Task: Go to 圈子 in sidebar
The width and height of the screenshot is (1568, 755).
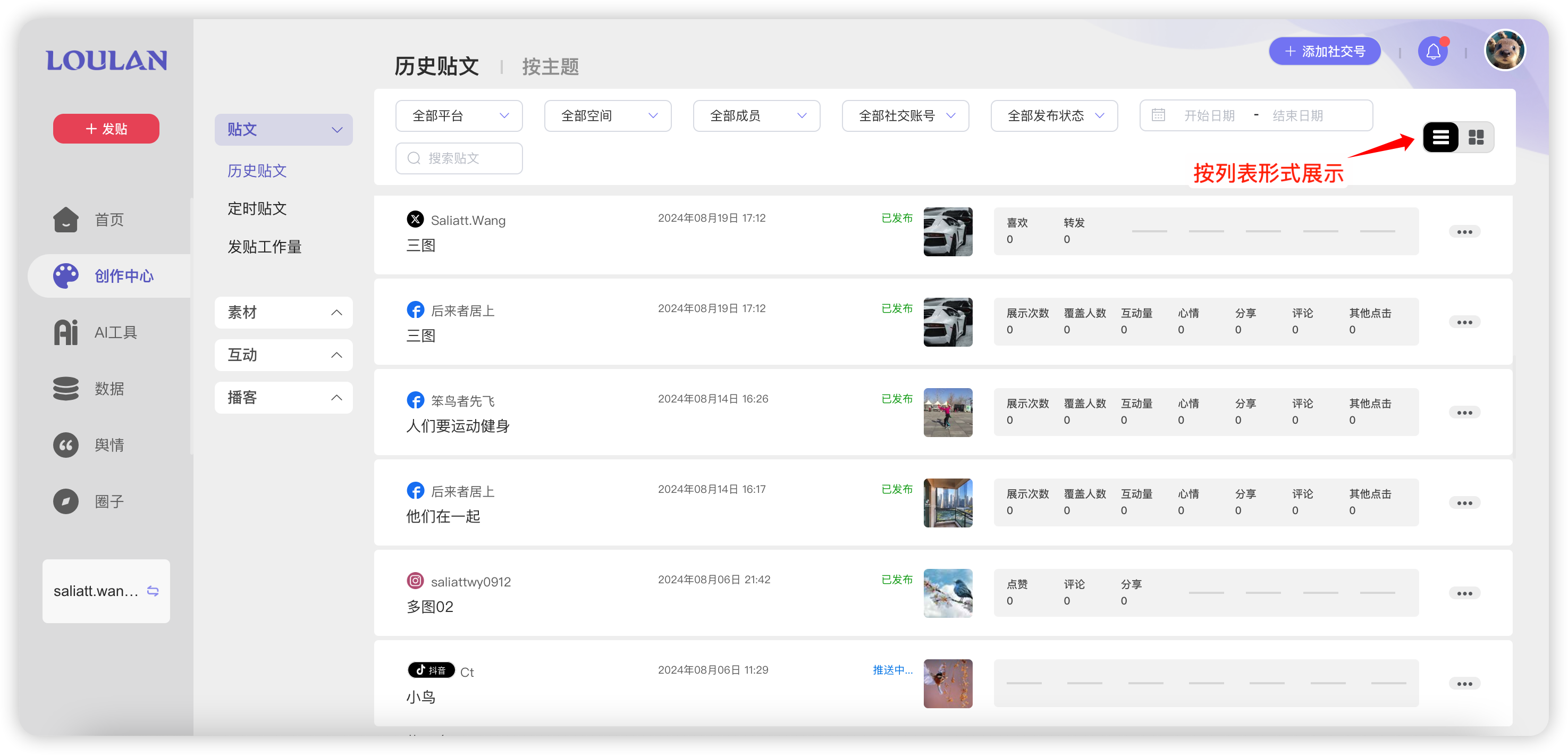Action: [x=109, y=502]
